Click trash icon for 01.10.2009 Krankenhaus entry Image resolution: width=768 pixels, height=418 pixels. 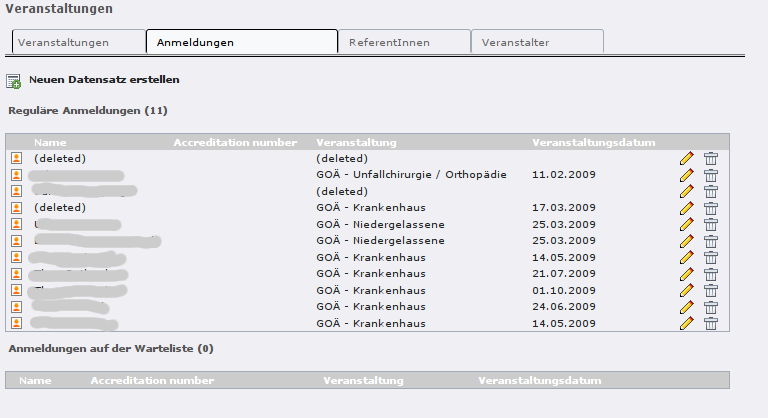tap(711, 290)
